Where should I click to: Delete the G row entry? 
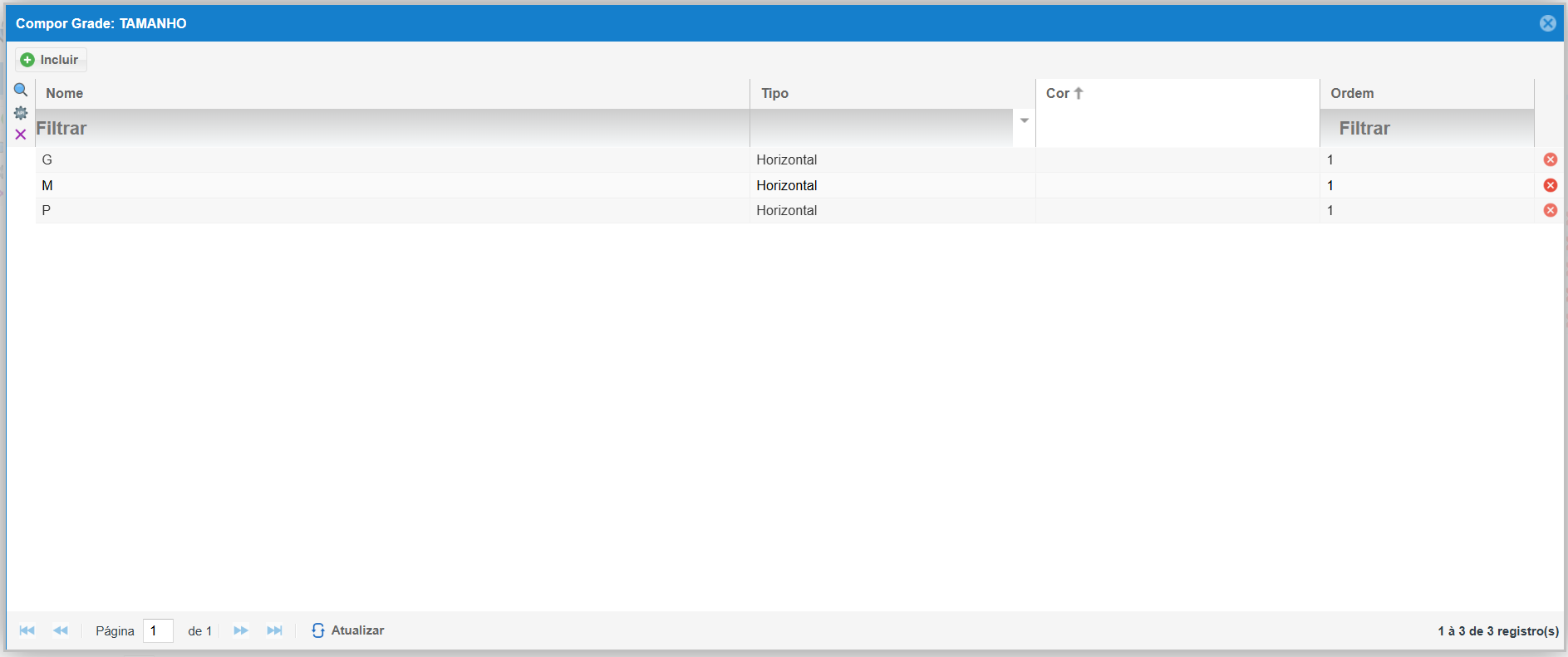coord(1550,159)
